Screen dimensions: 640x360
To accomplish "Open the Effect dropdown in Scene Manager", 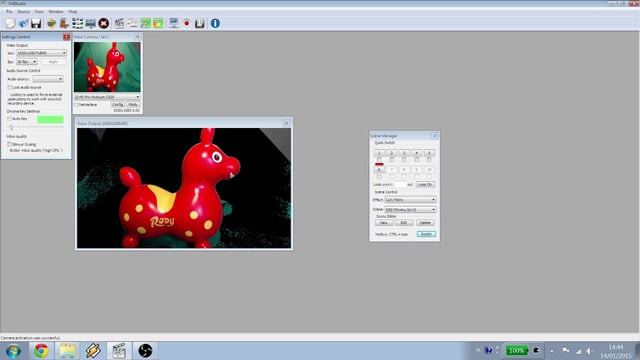I will [x=410, y=200].
